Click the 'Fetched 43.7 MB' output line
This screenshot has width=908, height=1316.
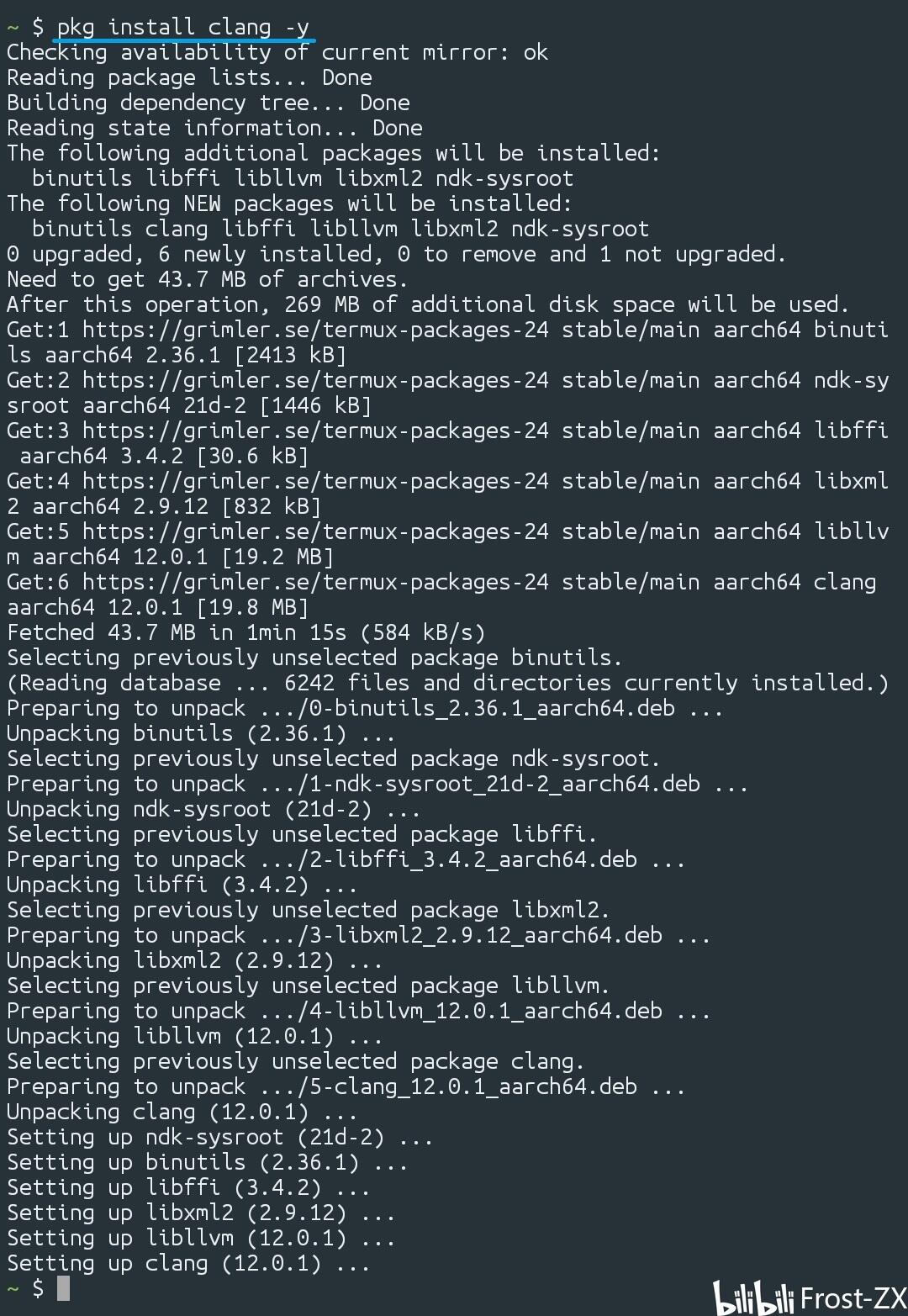(x=245, y=632)
